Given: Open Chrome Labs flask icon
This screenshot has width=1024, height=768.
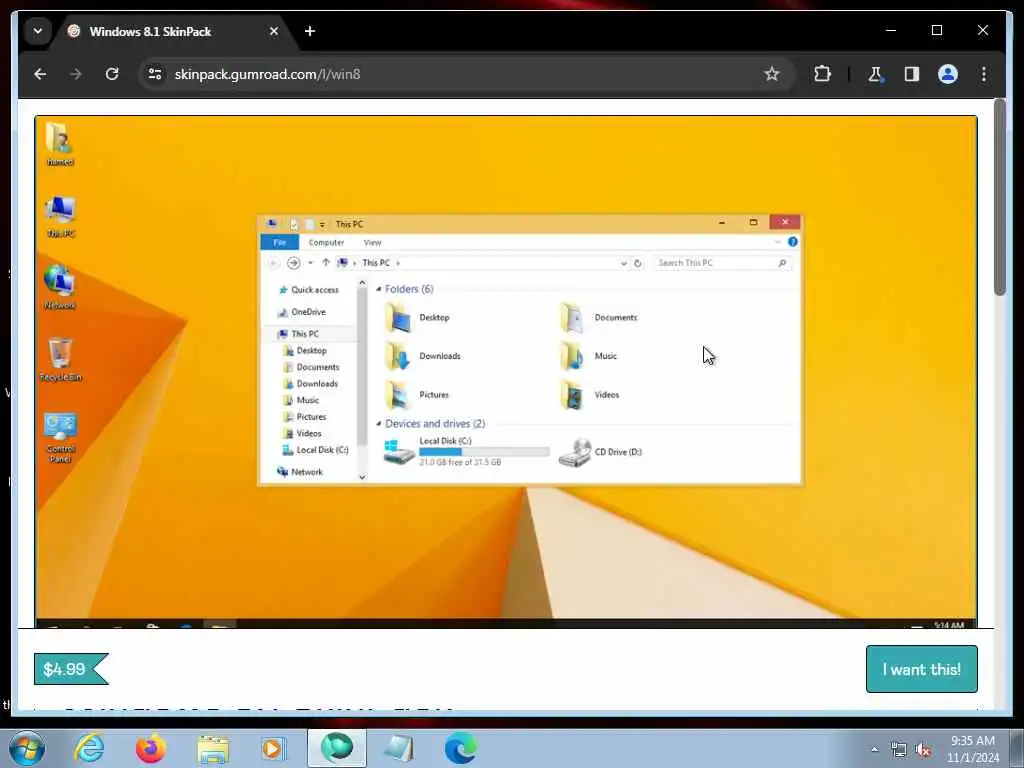Looking at the screenshot, I should [x=875, y=74].
